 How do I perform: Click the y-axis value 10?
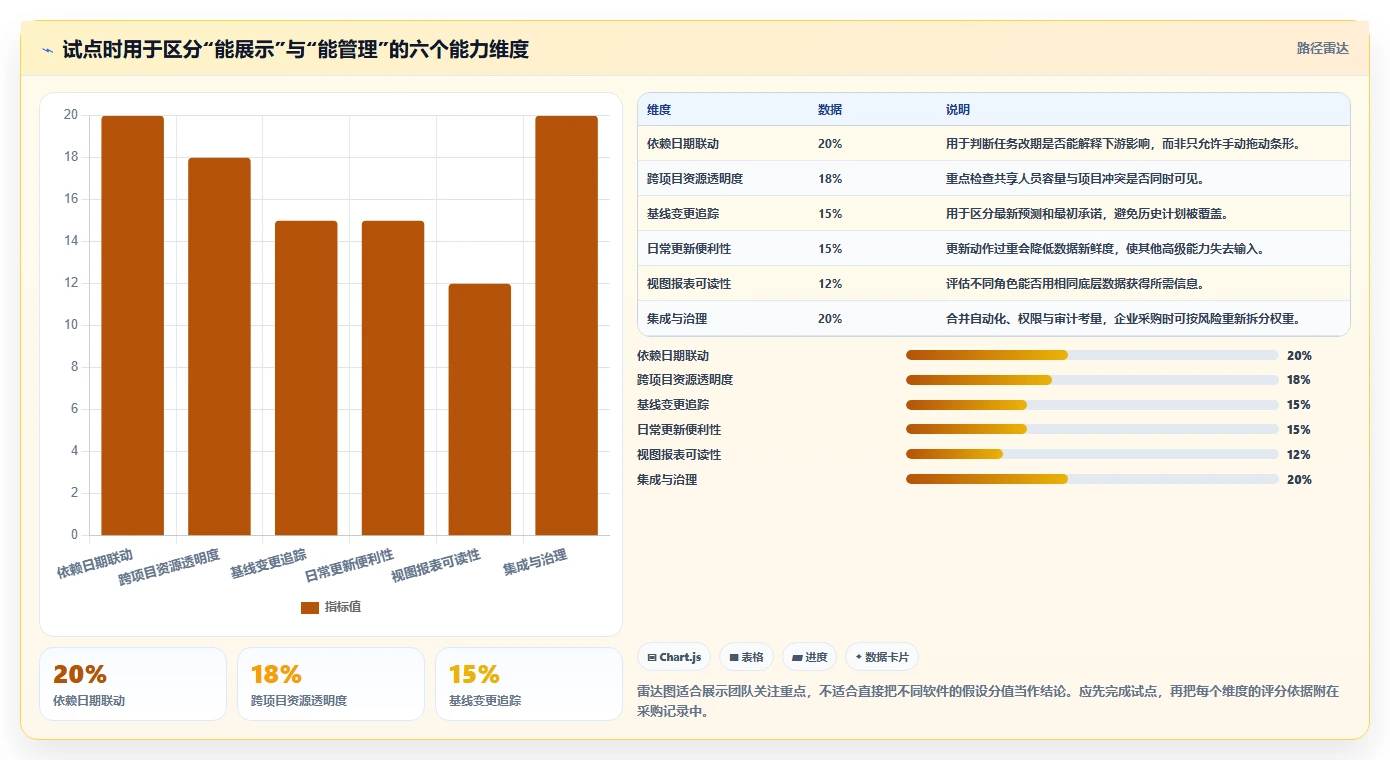coord(70,325)
